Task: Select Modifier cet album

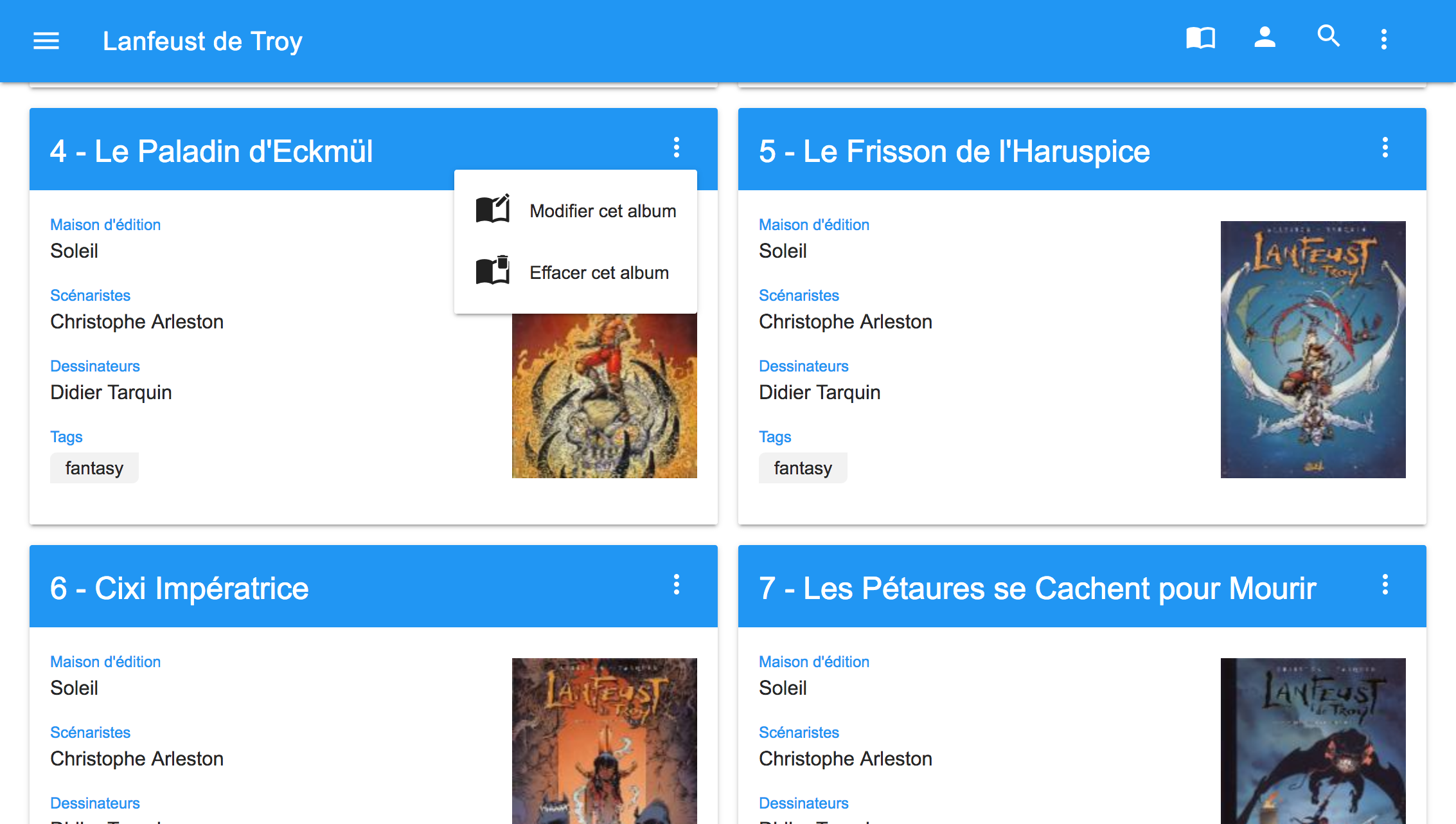Action: click(x=603, y=211)
